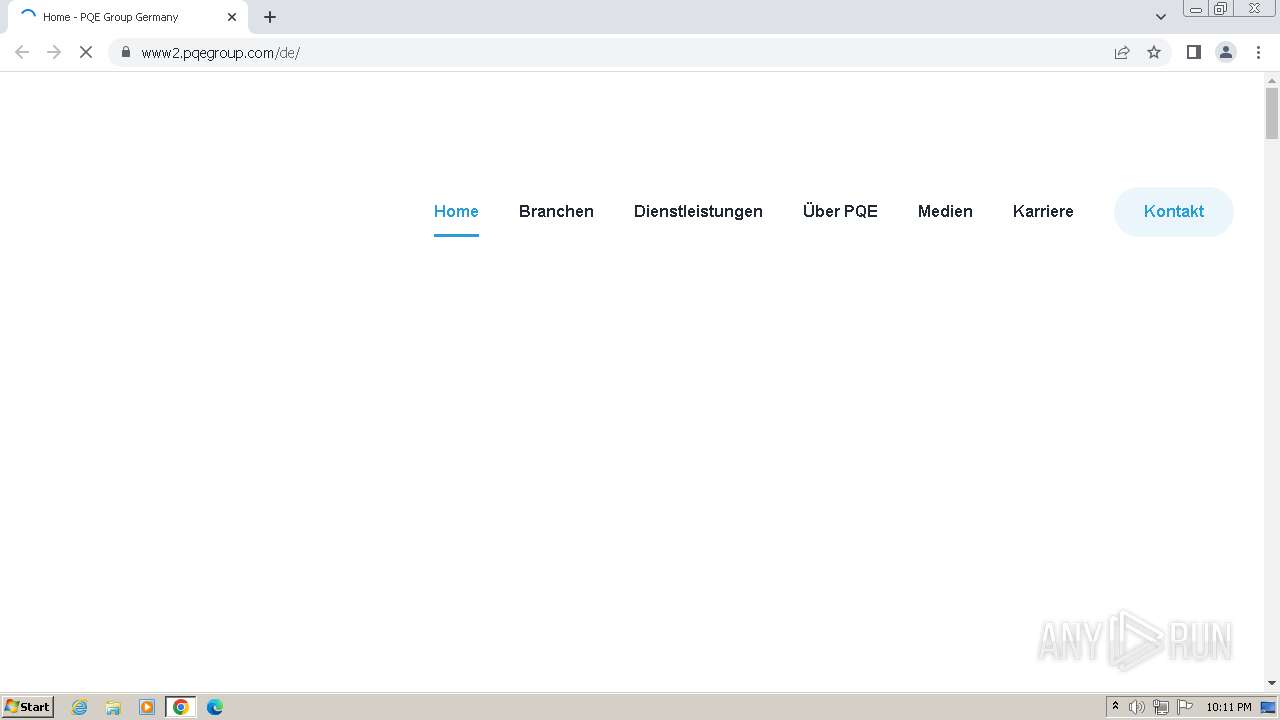Open File Explorer from the taskbar
The width and height of the screenshot is (1280, 720).
click(113, 707)
